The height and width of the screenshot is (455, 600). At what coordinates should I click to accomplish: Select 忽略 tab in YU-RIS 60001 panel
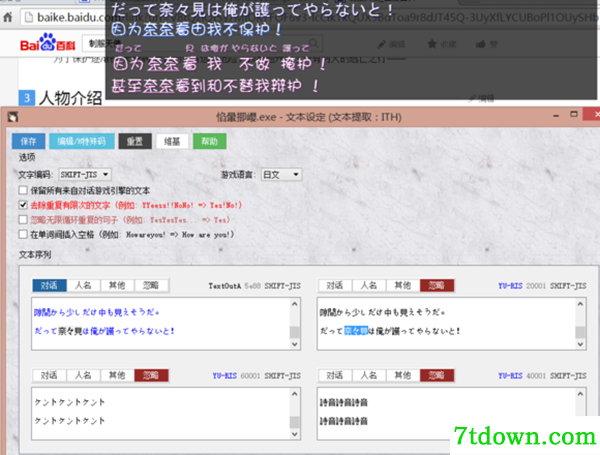pyautogui.click(x=151, y=375)
